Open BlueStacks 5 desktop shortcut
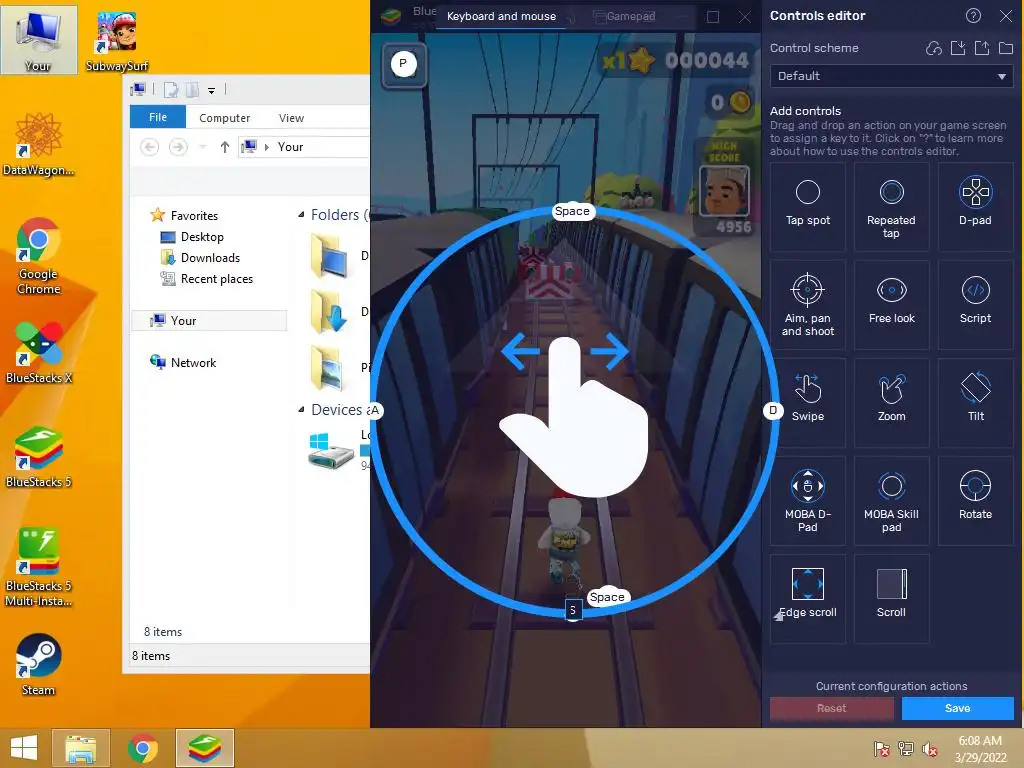This screenshot has width=1024, height=768. pyautogui.click(x=39, y=456)
